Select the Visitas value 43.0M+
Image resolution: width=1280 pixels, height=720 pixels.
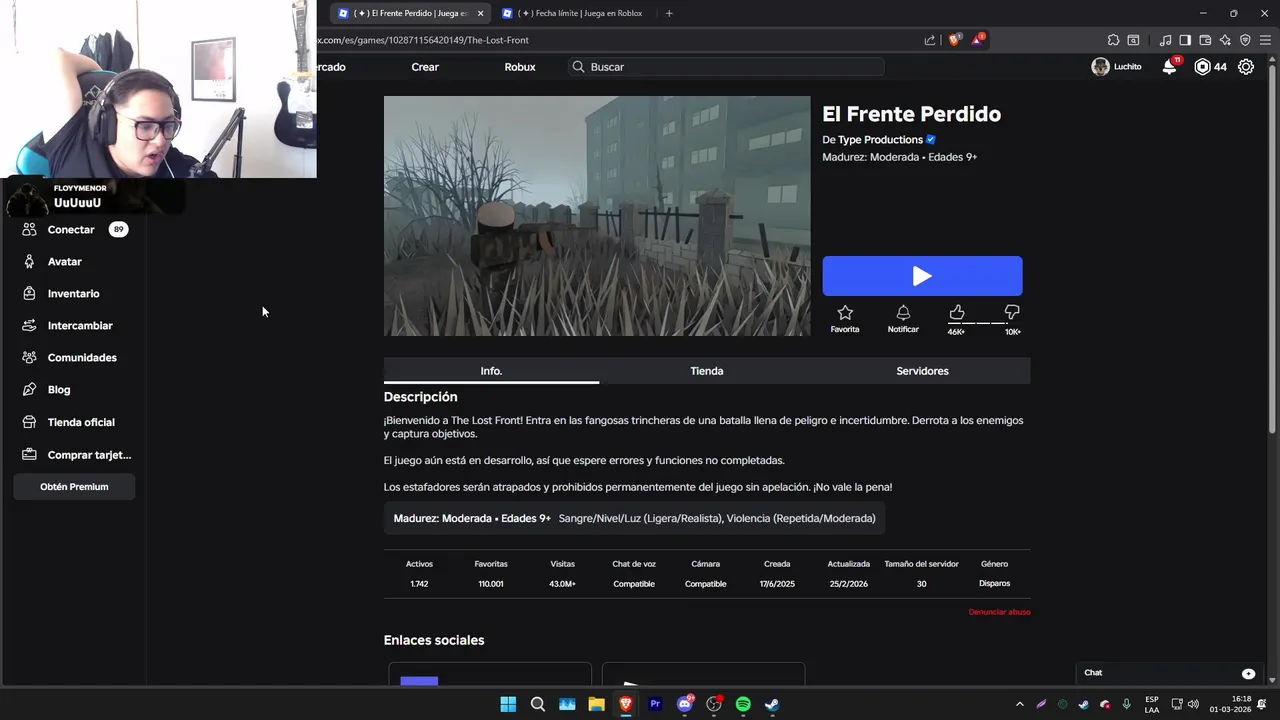[562, 584]
